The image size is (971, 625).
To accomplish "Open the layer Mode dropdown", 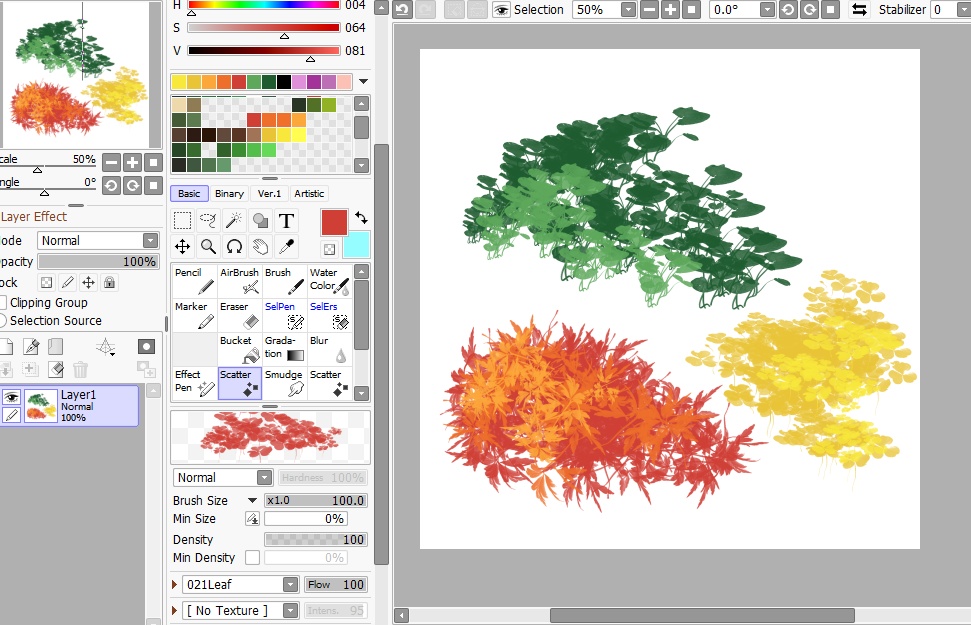I will click(152, 240).
